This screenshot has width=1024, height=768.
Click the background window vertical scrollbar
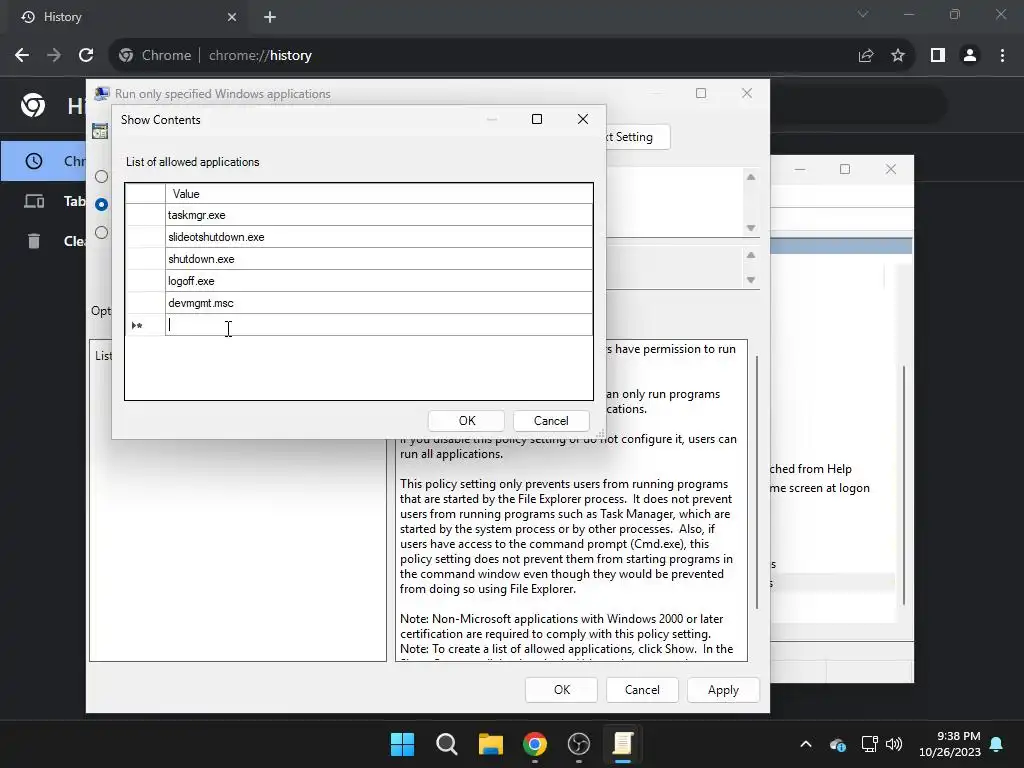(904, 485)
